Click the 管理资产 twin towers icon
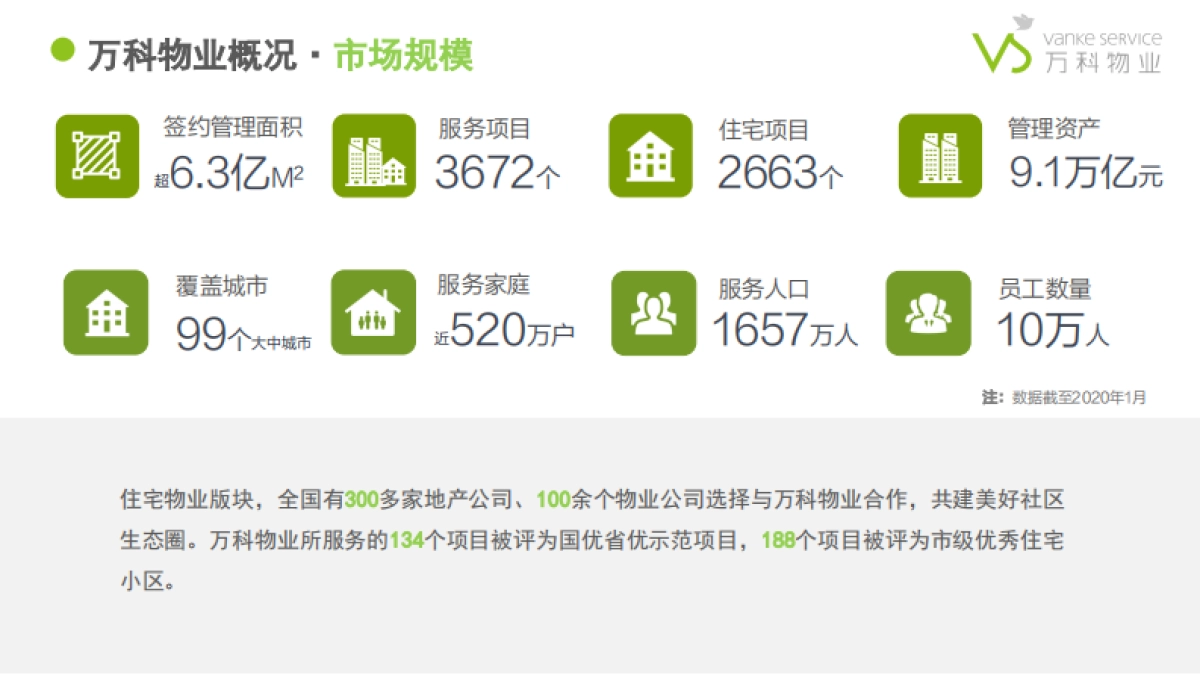Screen dimensions: 1200x675 point(938,157)
